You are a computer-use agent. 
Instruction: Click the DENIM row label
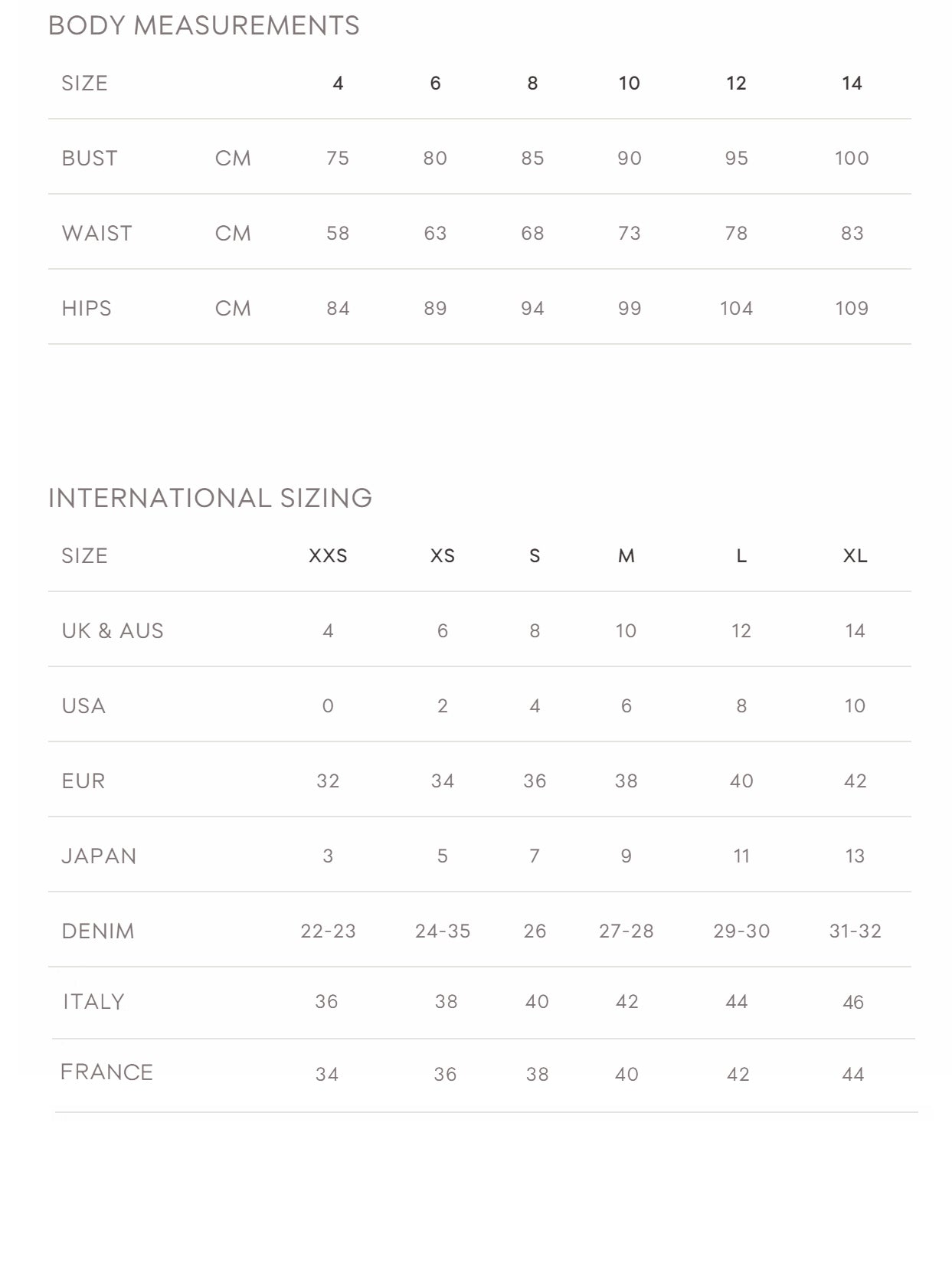(98, 931)
